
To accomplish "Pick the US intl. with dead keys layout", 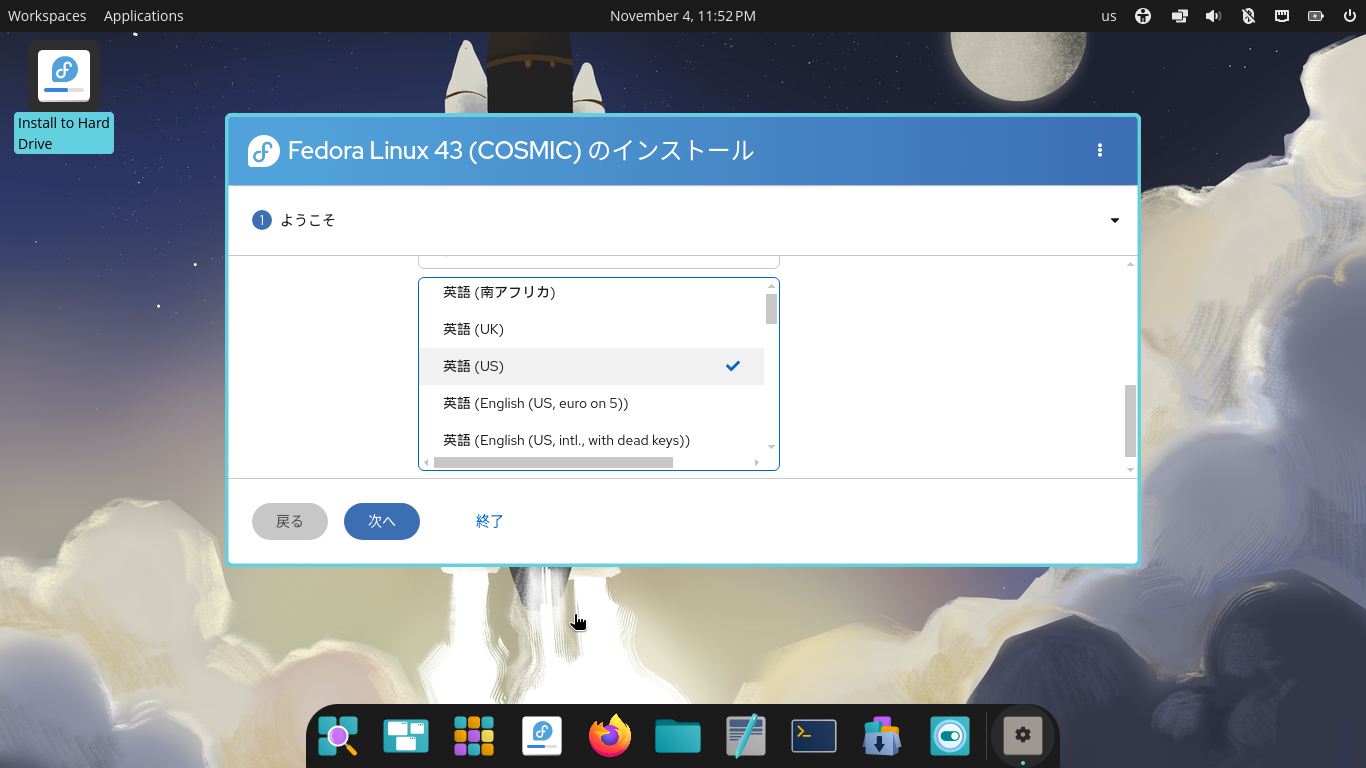I will point(591,440).
